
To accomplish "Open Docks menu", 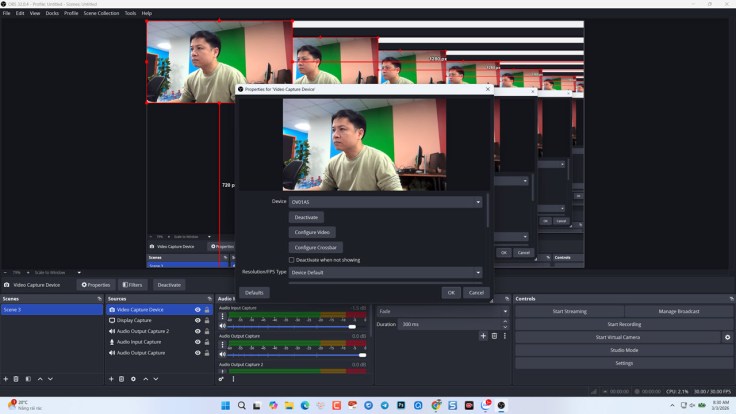I will point(52,13).
